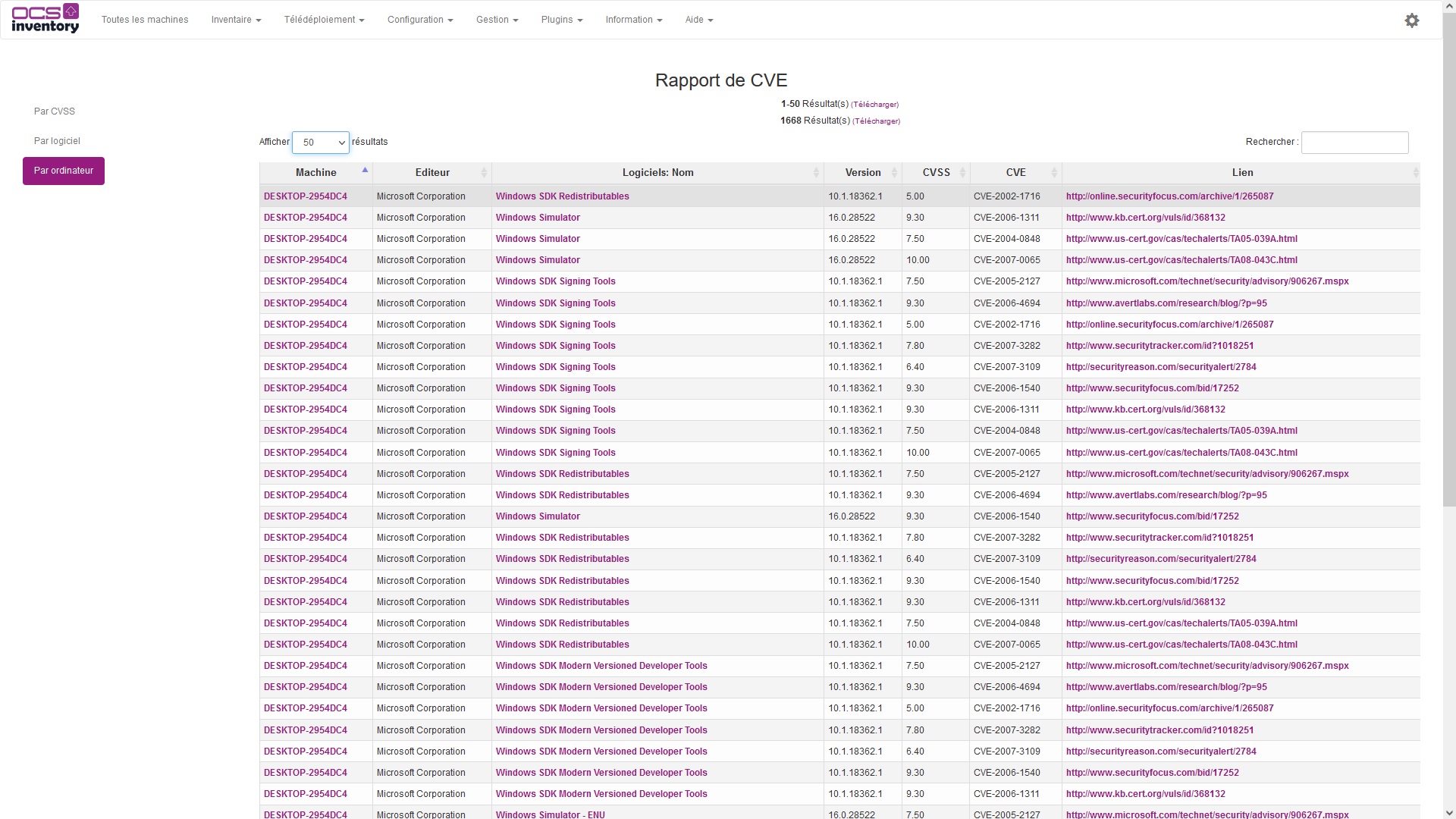Select CVE-2006-4694 in Signing Tools row
This screenshot has width=1456, height=819.
click(x=1007, y=303)
